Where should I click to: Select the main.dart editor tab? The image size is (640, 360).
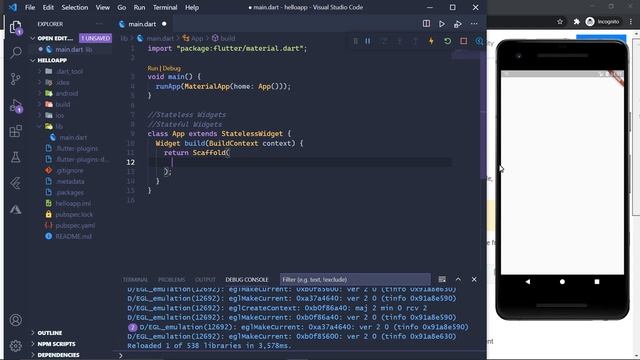(x=142, y=24)
